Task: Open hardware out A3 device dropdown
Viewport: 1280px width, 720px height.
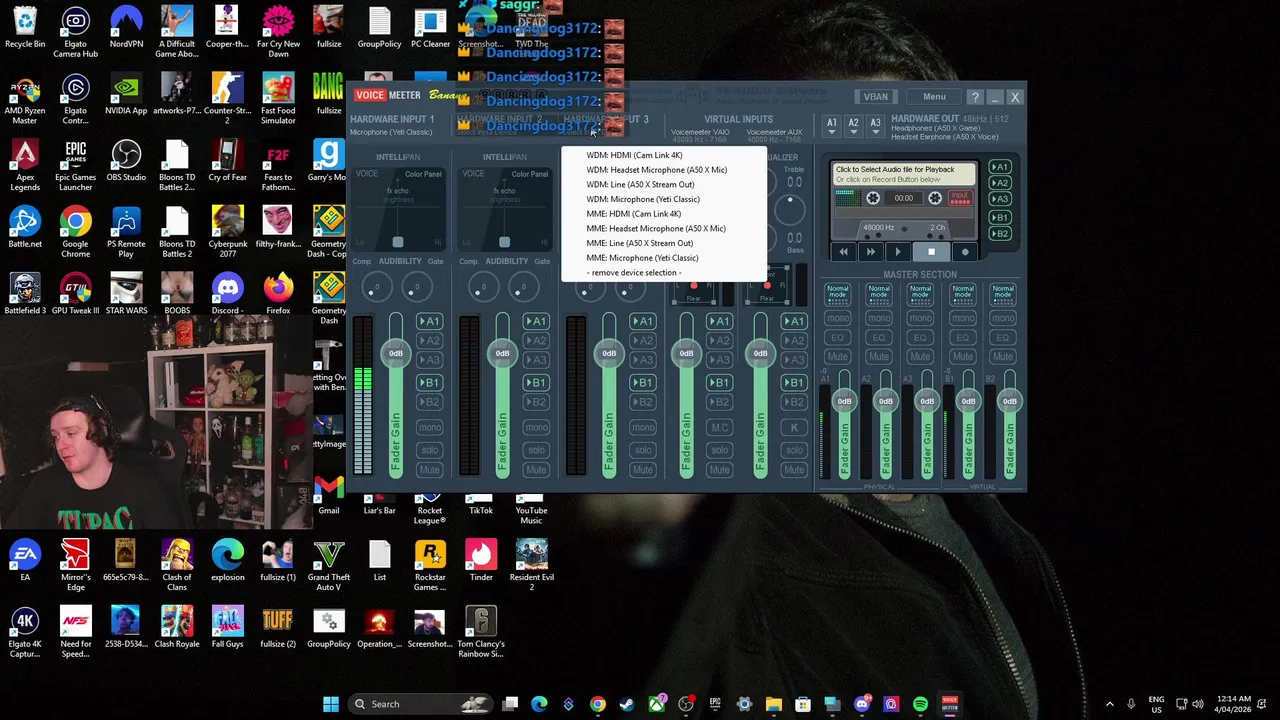Action: 875,124
